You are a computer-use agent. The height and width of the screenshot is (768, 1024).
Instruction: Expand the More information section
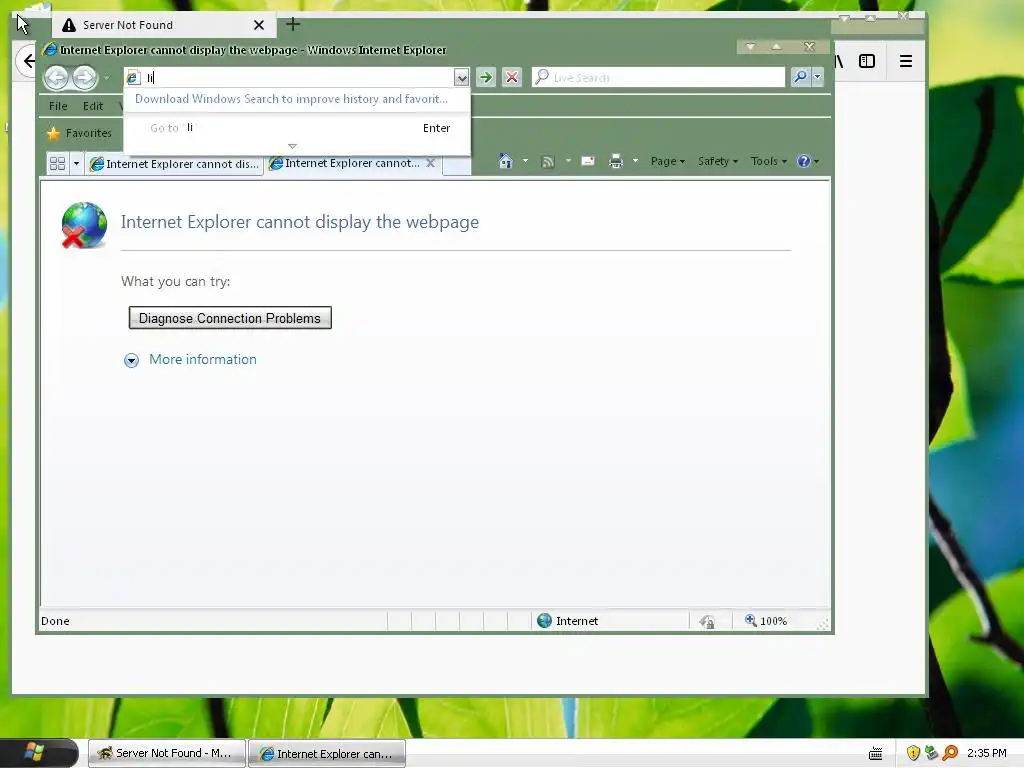pyautogui.click(x=131, y=360)
